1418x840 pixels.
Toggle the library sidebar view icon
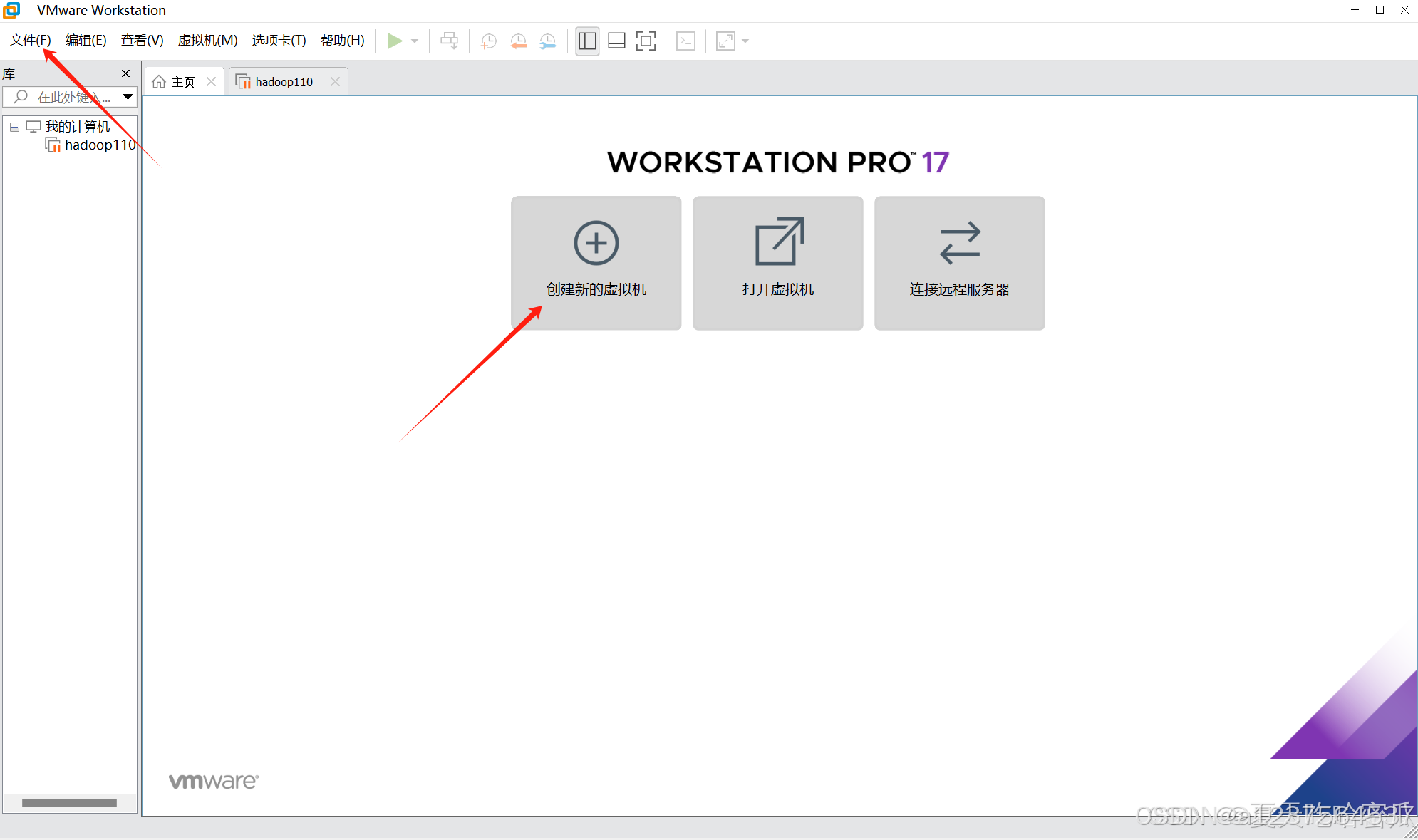point(587,41)
